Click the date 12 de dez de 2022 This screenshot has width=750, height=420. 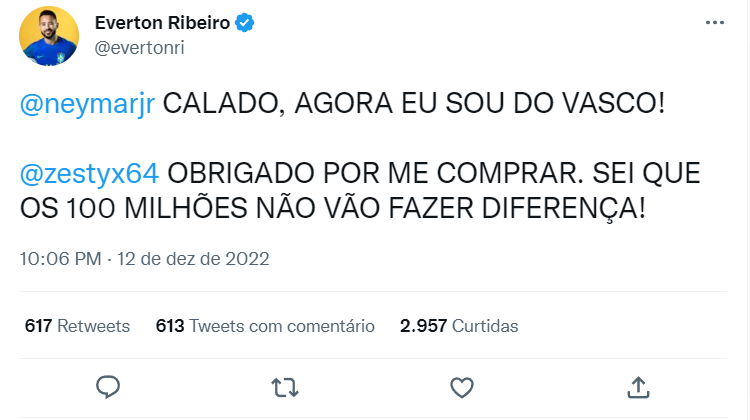tap(195, 259)
